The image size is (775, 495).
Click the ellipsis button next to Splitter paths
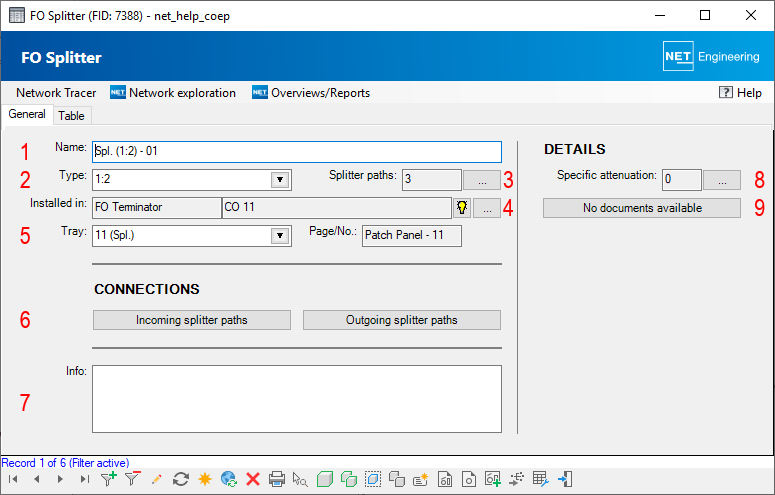point(482,180)
